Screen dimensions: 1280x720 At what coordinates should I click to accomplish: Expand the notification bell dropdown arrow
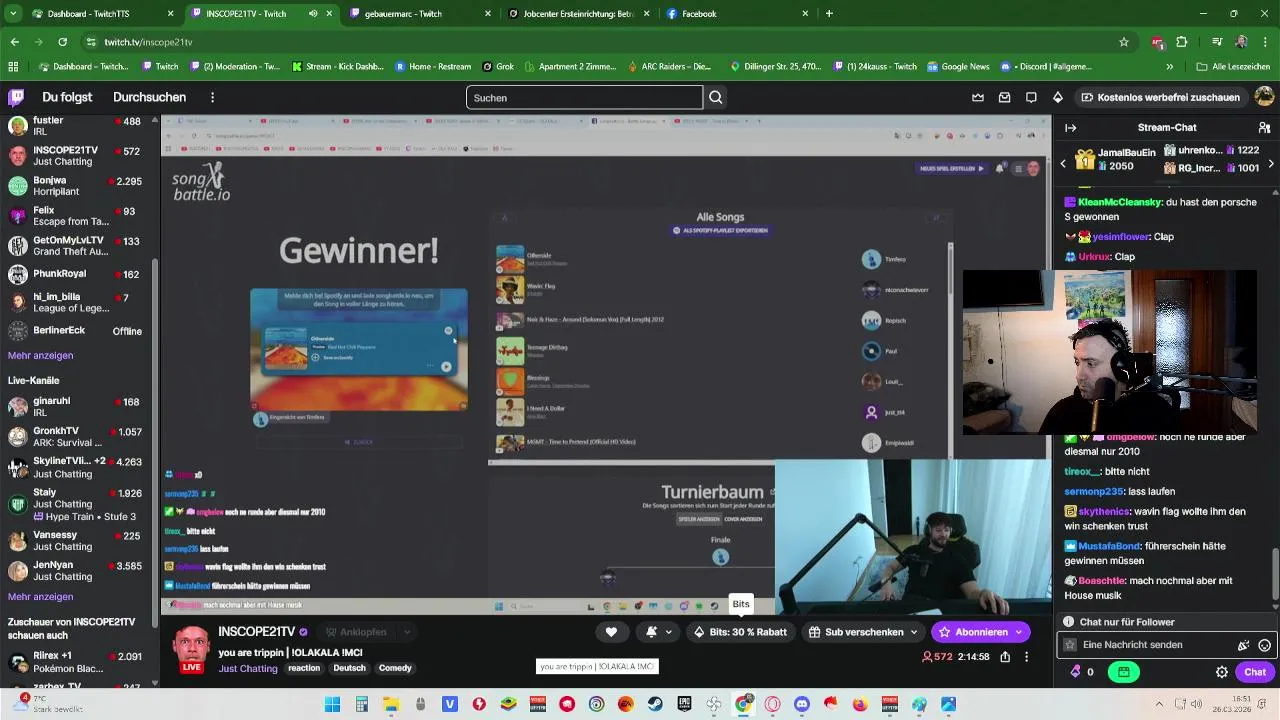pos(669,632)
